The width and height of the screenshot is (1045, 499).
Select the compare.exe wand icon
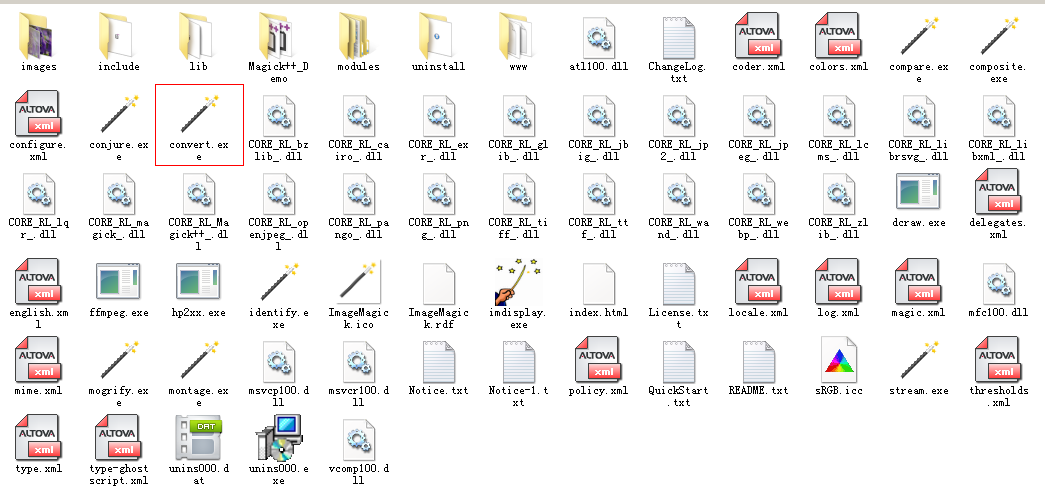919,36
